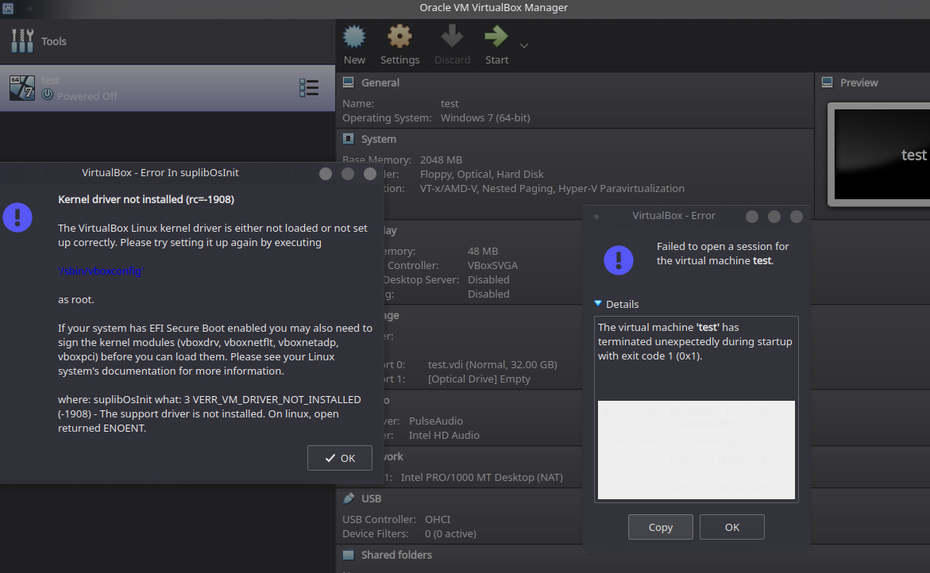Collapse Details triangle in VirtualBox Error dialog
Viewport: 930px width, 573px height.
coord(598,304)
